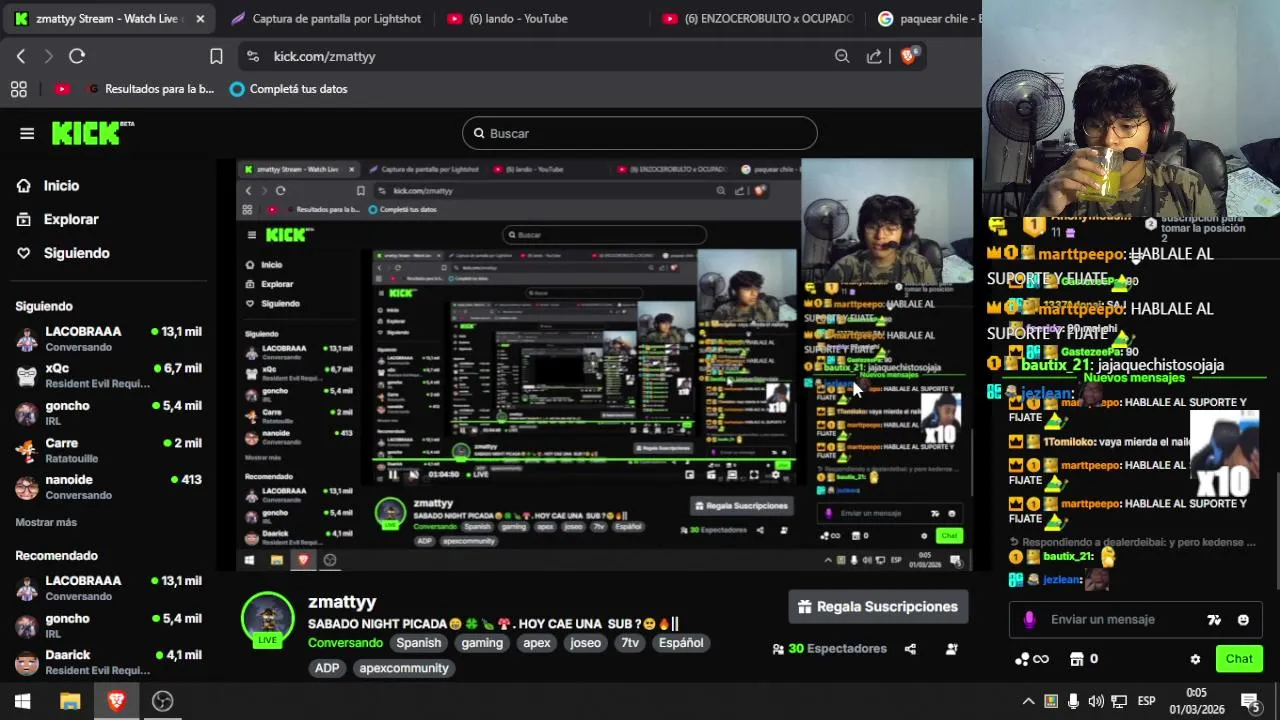
Task: Click the purple chat identity badge icon
Action: 1029,620
